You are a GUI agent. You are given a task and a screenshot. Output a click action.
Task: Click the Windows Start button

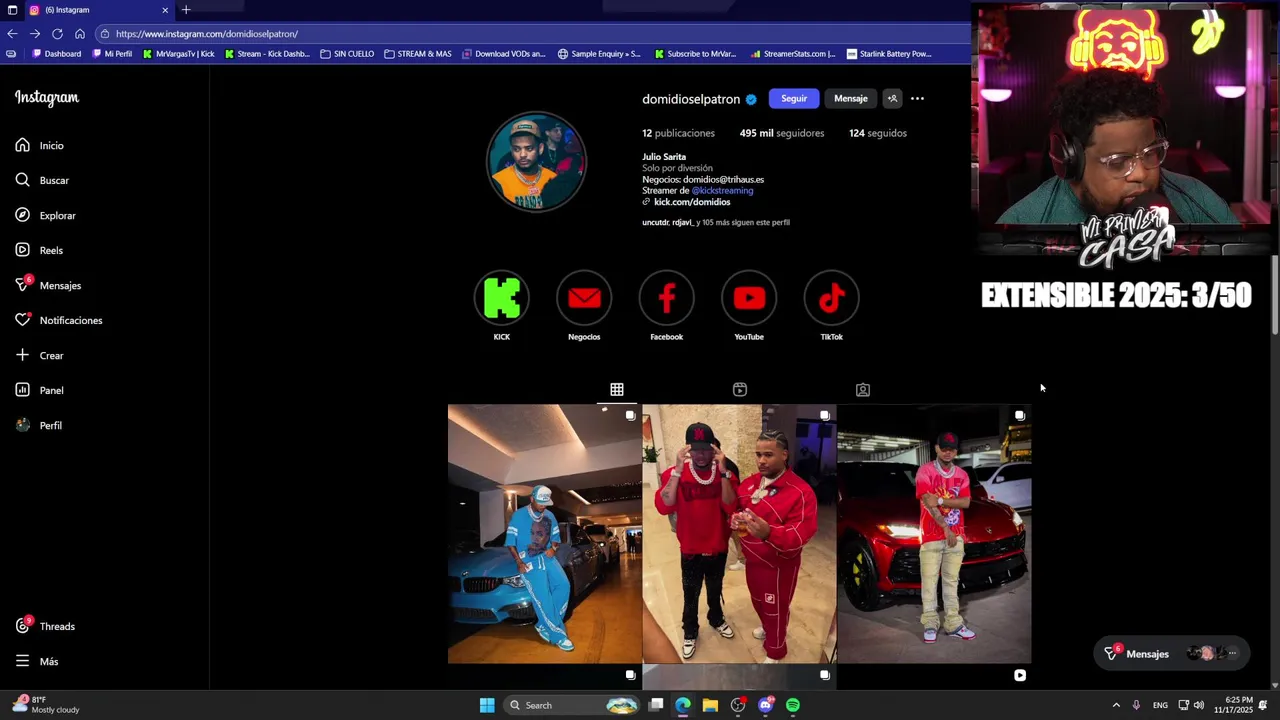(487, 705)
